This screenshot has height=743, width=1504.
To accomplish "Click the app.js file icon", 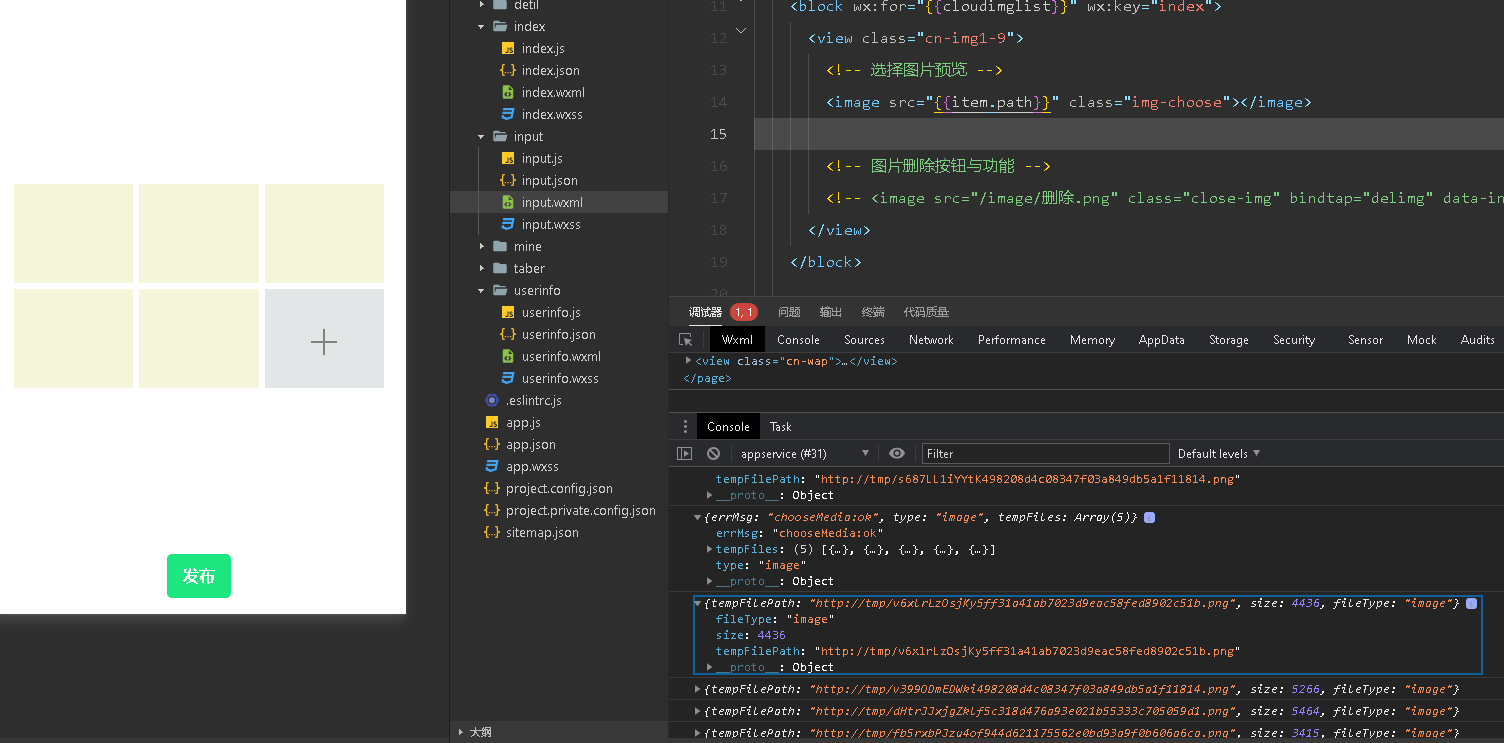I will click(x=492, y=423).
